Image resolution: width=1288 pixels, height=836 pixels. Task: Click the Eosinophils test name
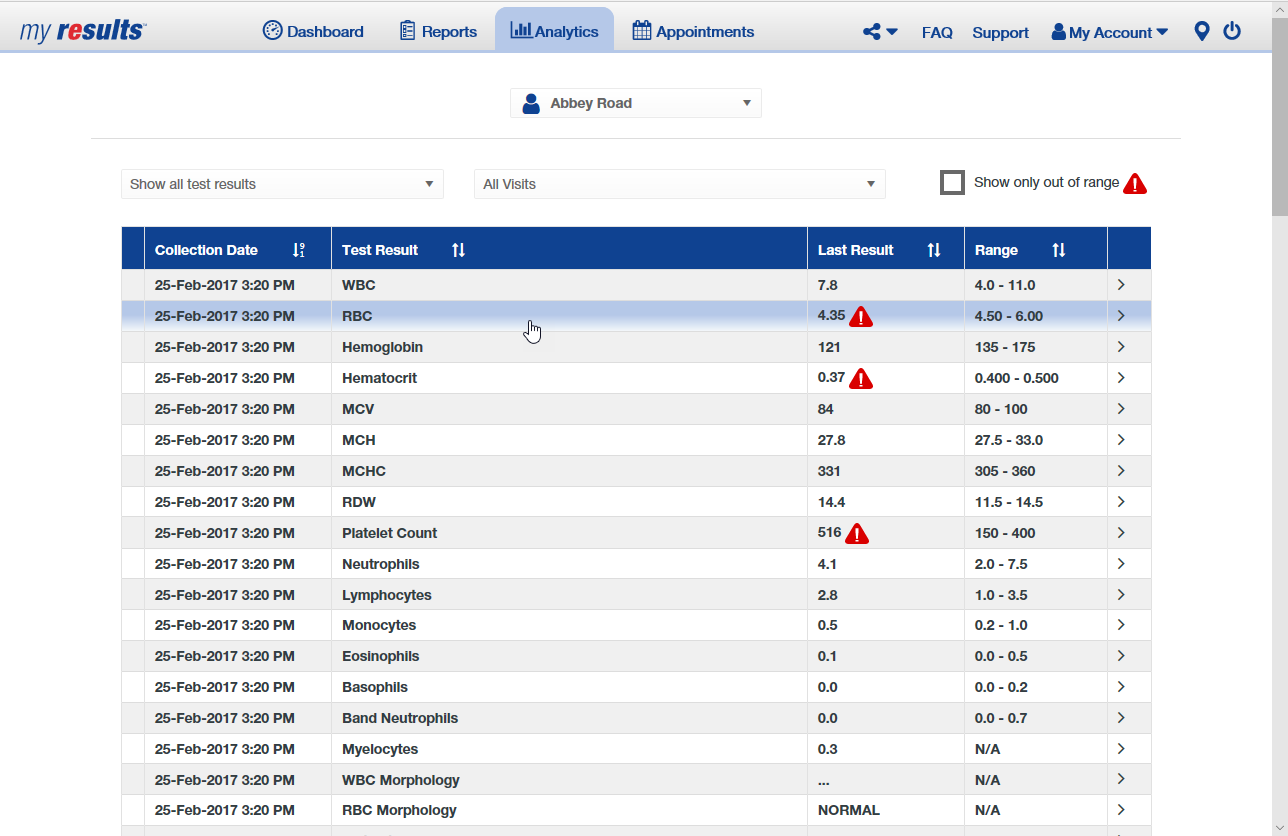[x=381, y=656]
